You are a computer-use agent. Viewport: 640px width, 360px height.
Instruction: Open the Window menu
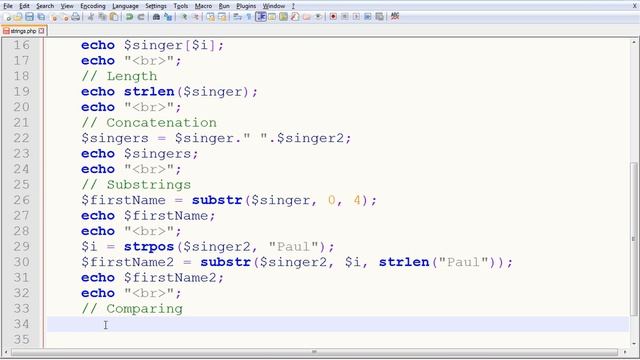pyautogui.click(x=274, y=6)
